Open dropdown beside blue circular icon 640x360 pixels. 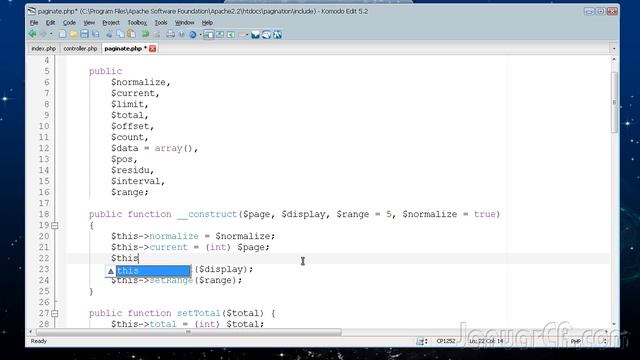[x=200, y=35]
